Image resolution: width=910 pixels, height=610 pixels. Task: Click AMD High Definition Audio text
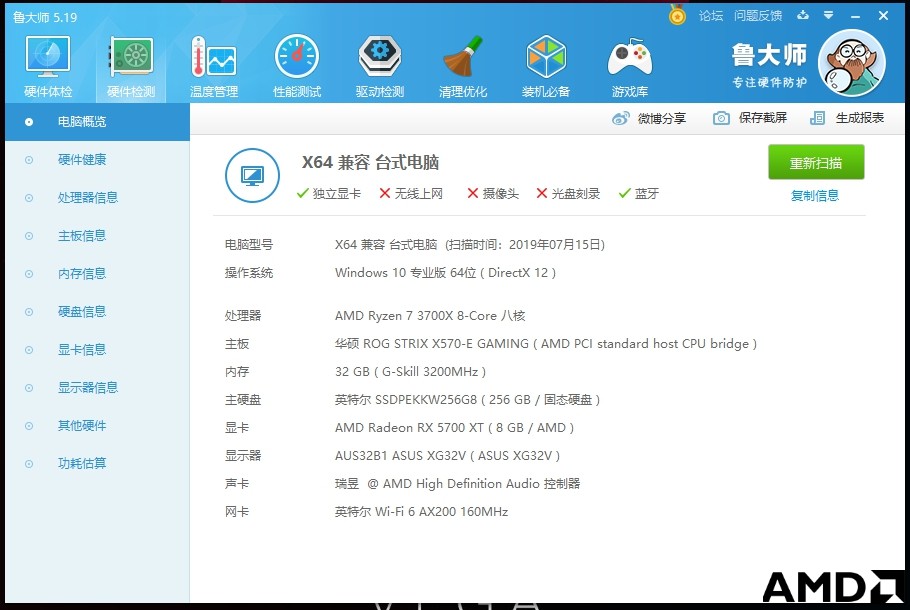[x=457, y=483]
